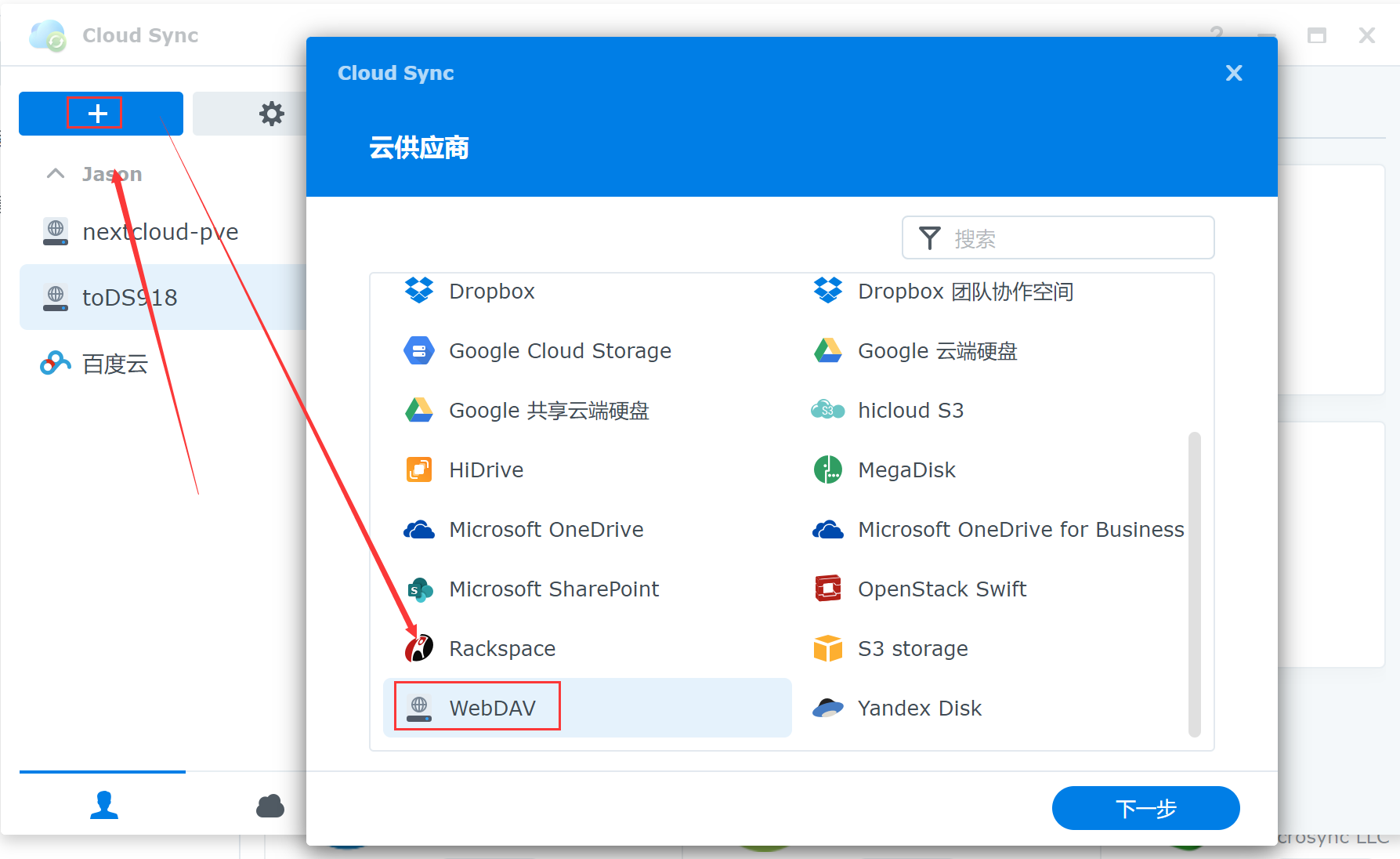Switch to the user connections tab

103,805
